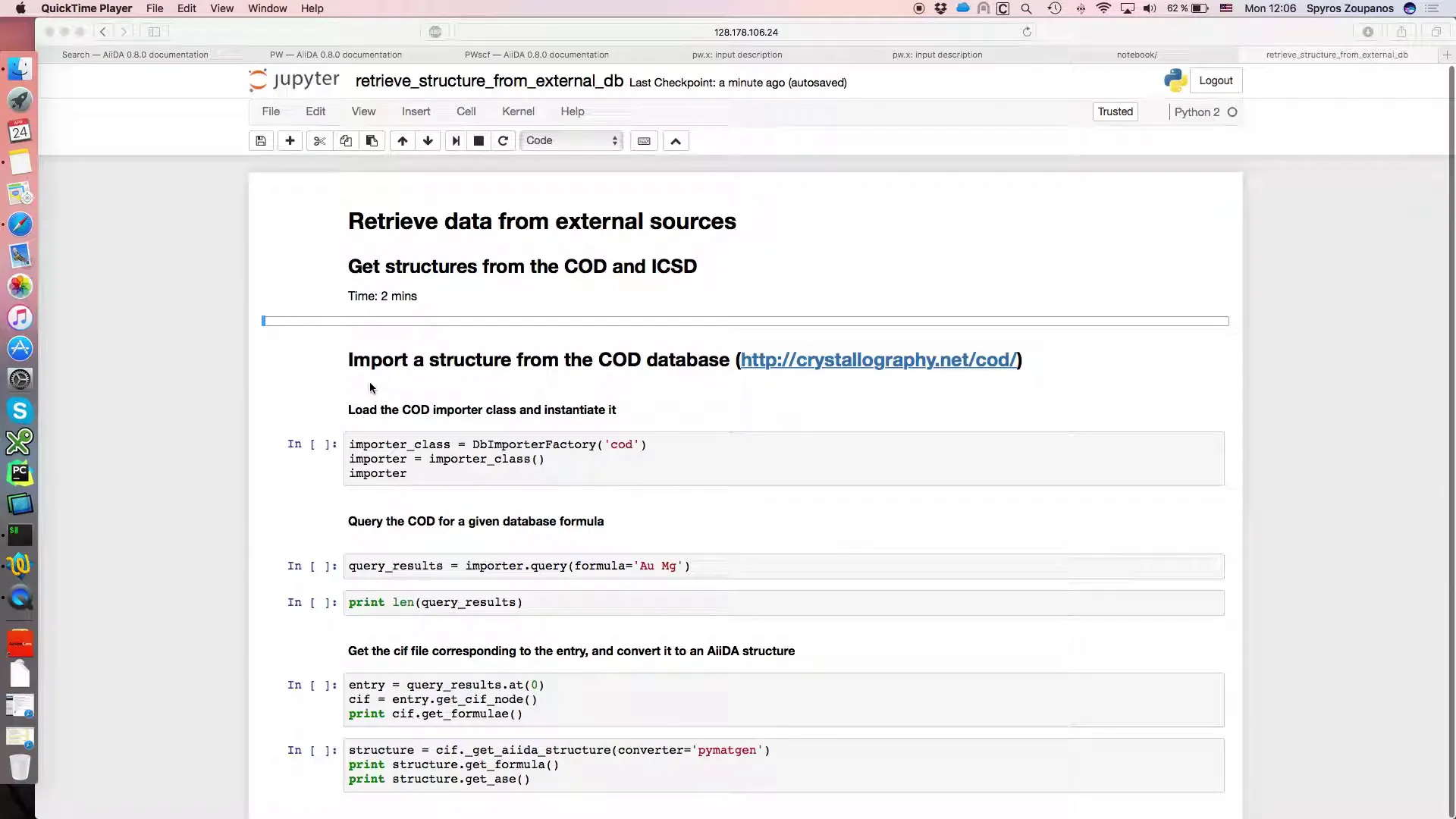Copy selected cells icon
Viewport: 1456px width, 819px height.
point(346,141)
